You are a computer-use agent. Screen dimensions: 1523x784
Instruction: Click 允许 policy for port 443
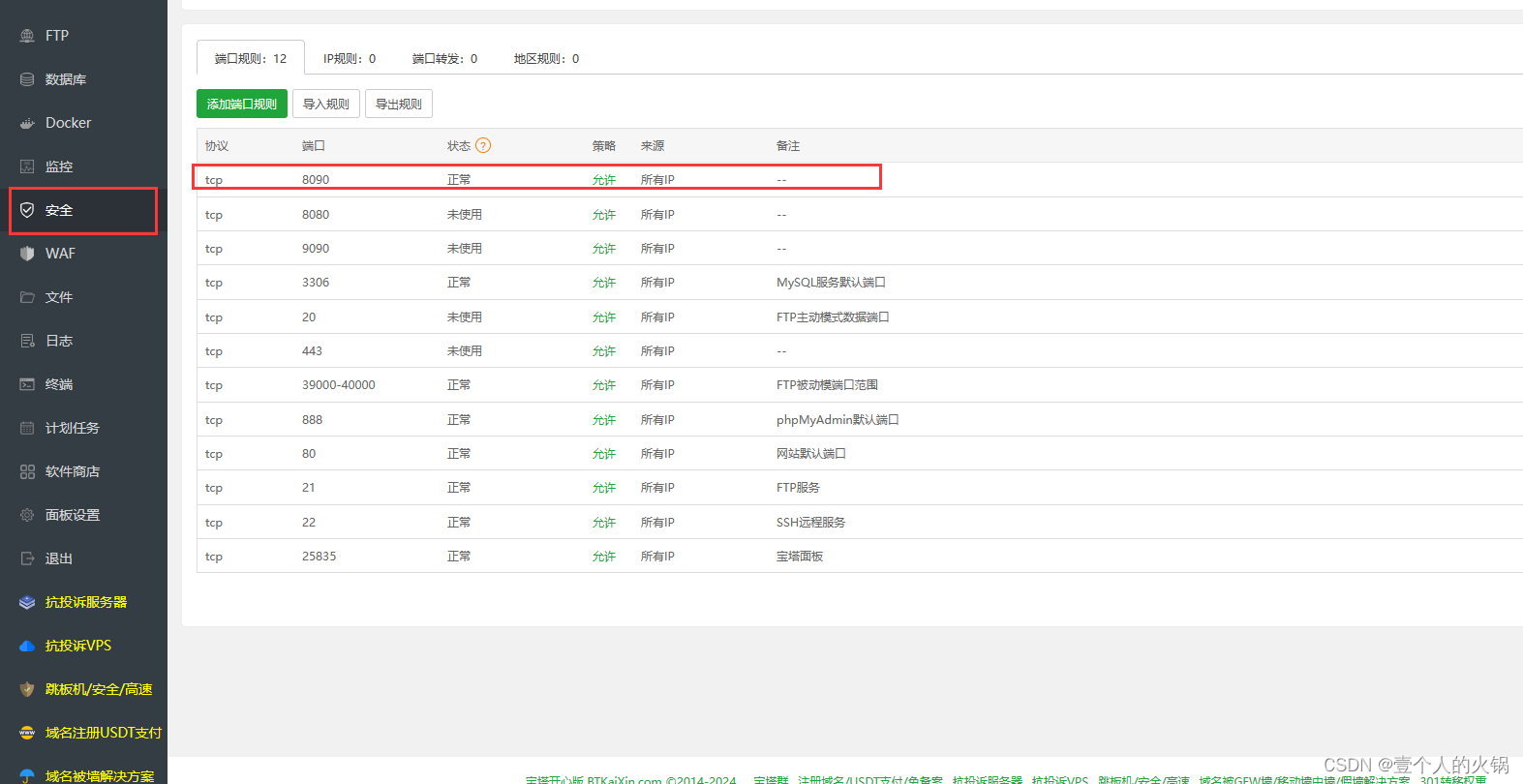click(x=604, y=351)
